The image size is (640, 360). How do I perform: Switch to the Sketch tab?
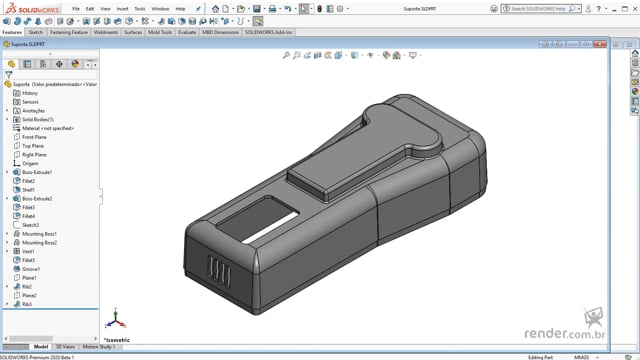click(36, 32)
